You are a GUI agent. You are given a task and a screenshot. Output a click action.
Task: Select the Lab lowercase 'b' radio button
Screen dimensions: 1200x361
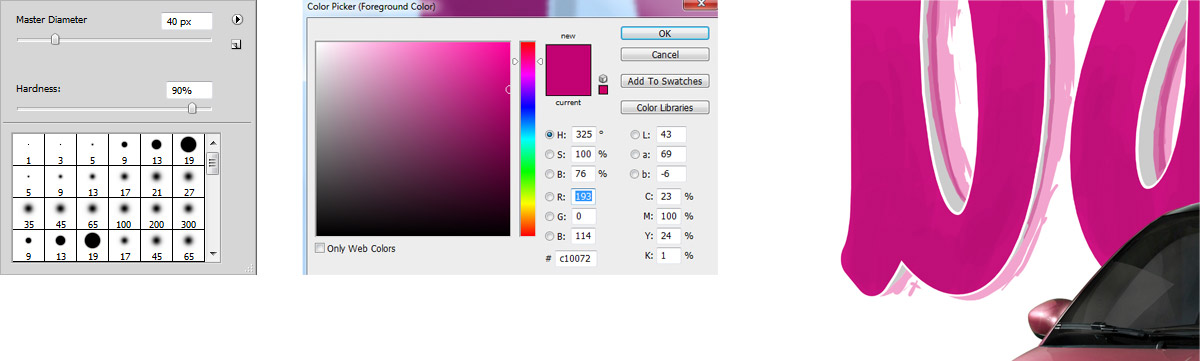tap(636, 175)
